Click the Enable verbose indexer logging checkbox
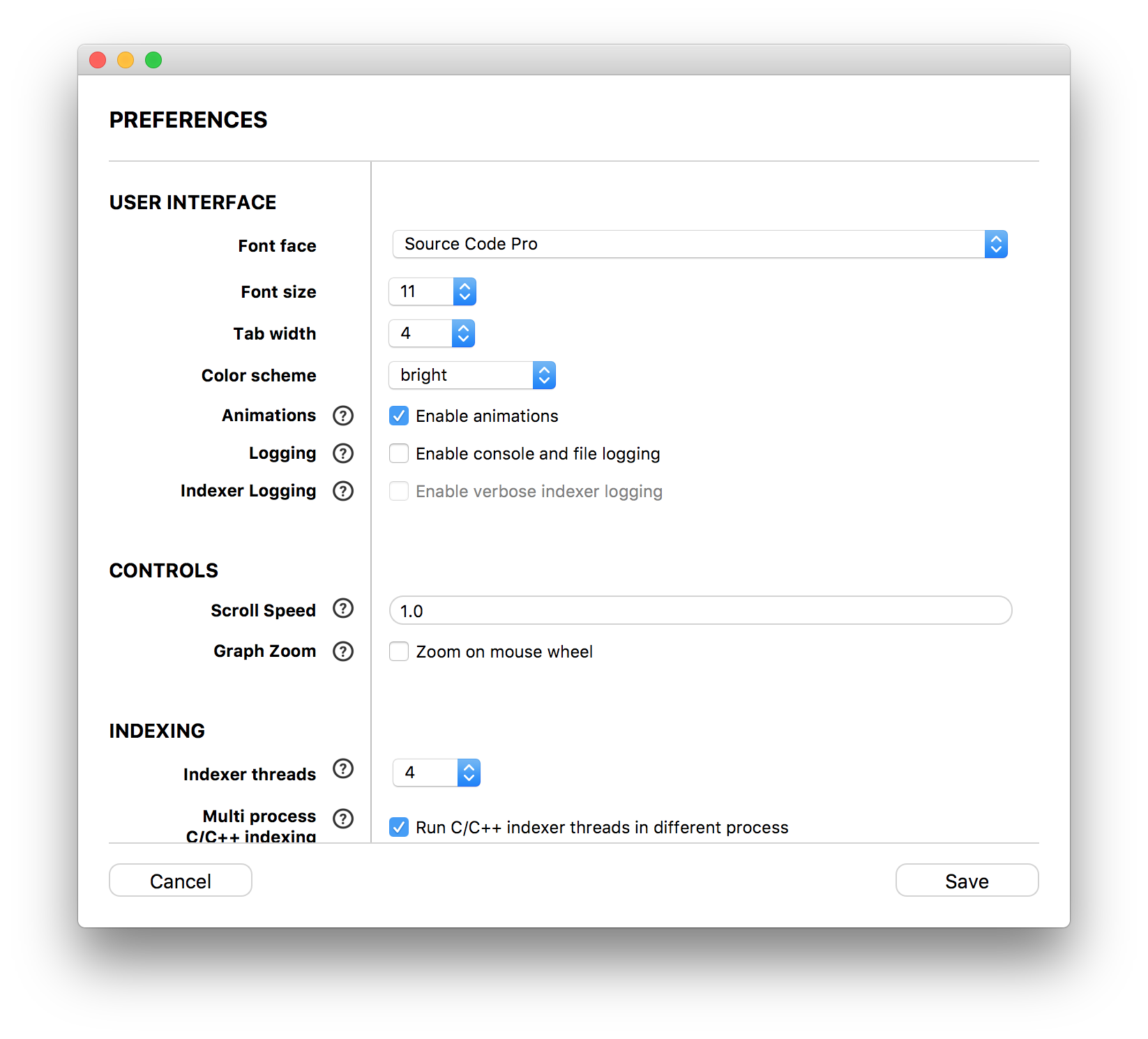The height and width of the screenshot is (1039, 1148). point(399,491)
